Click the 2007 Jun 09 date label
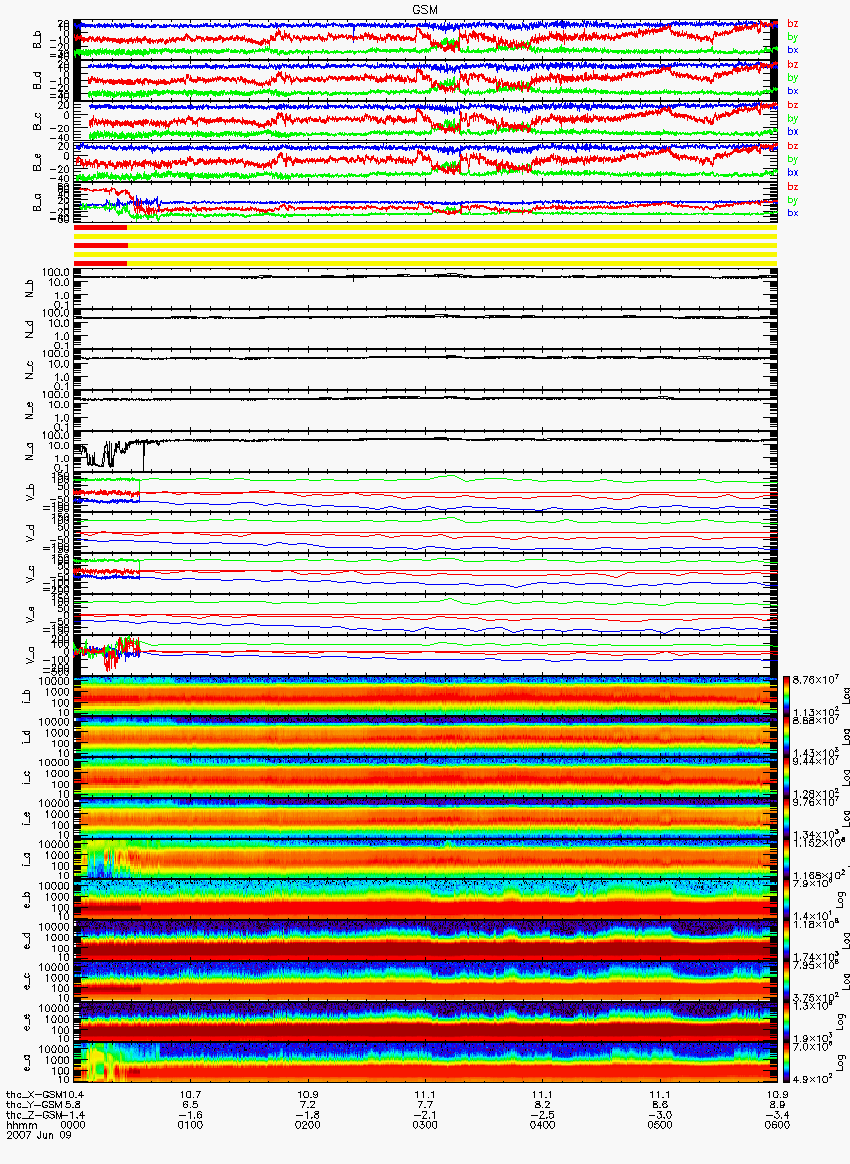850x1164 pixels. (39, 1134)
